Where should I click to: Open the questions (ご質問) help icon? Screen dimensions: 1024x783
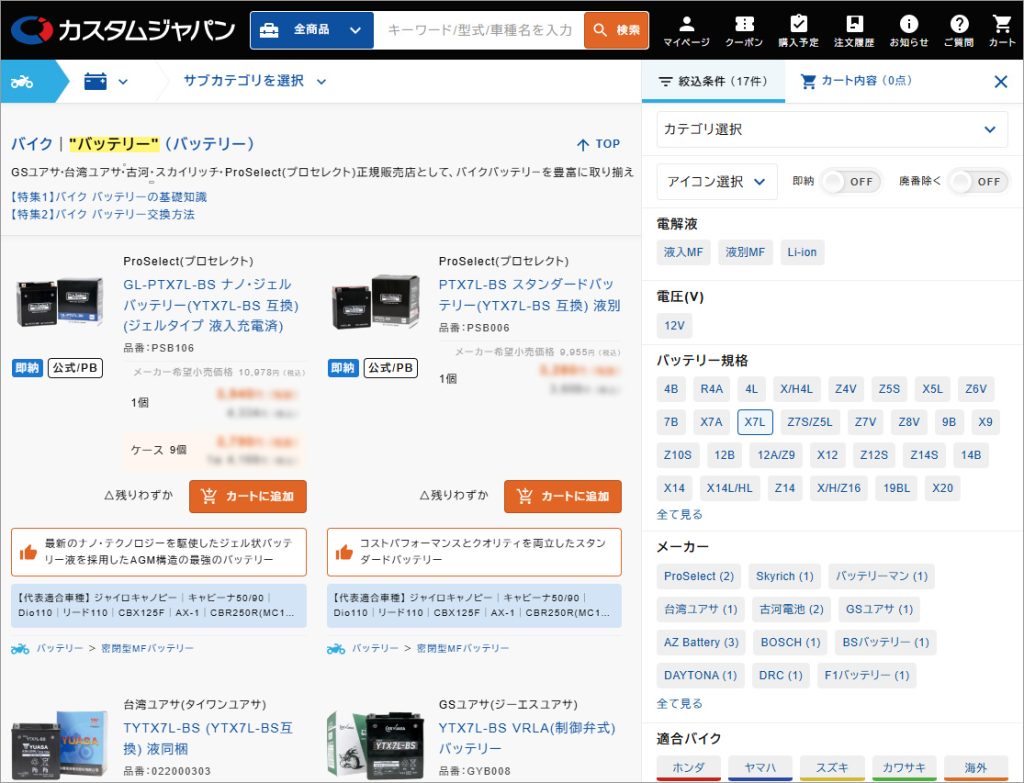tap(959, 31)
